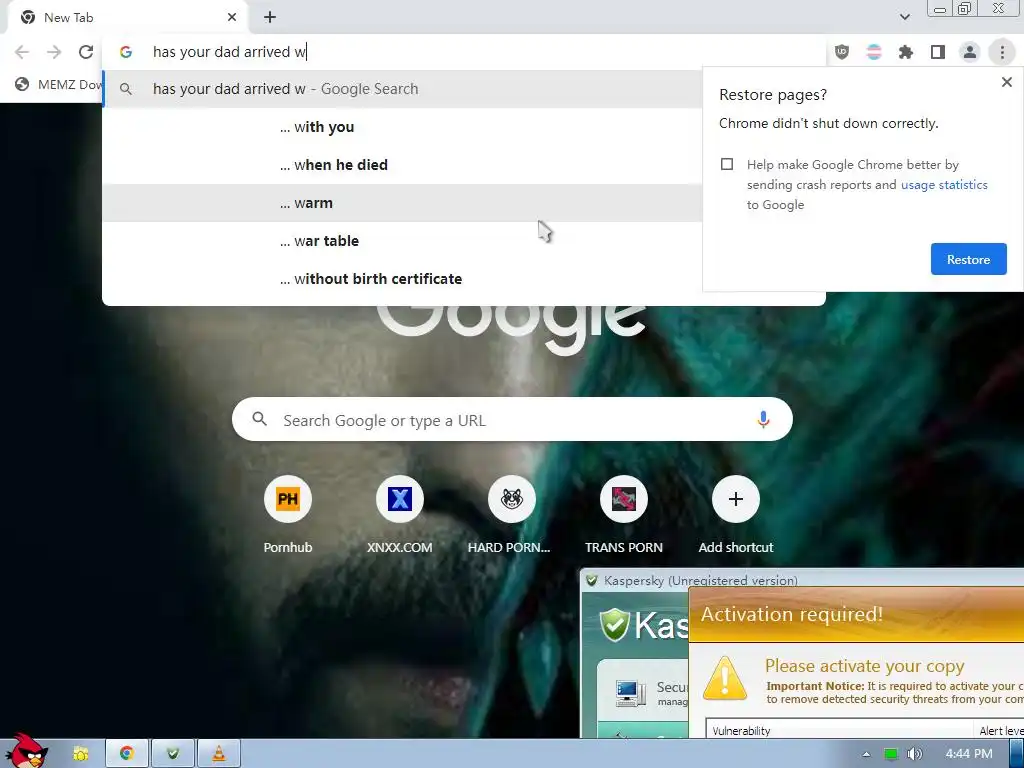Click the blue Restore button
Viewport: 1024px width, 768px height.
[968, 259]
